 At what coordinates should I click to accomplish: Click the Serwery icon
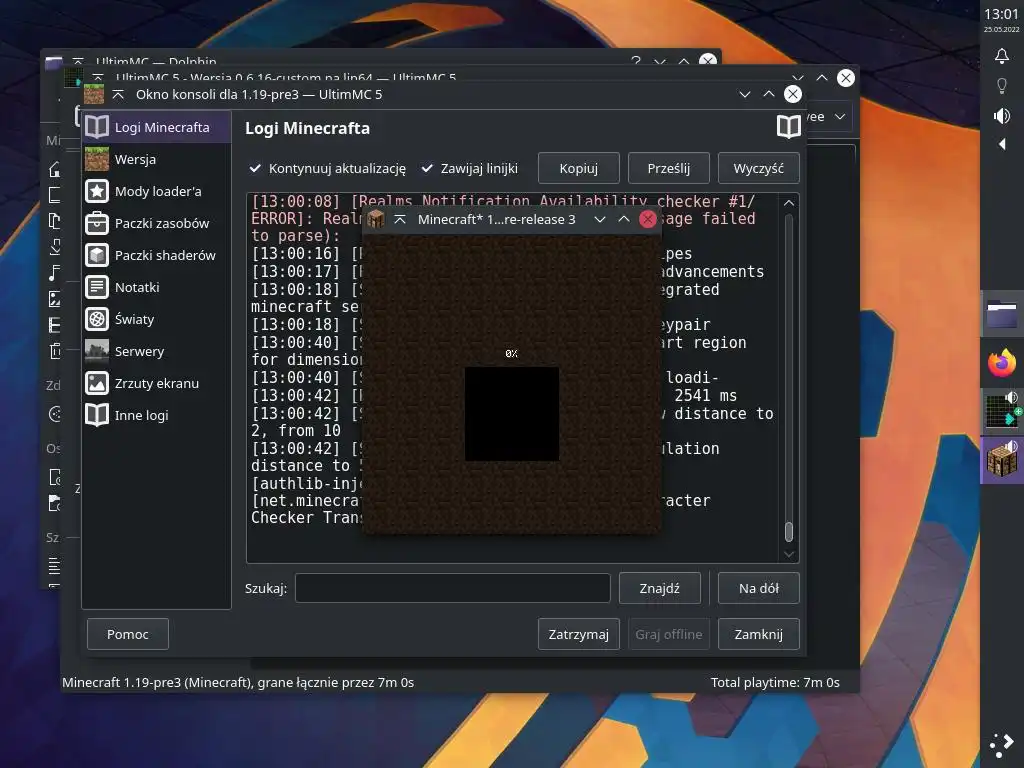point(97,351)
